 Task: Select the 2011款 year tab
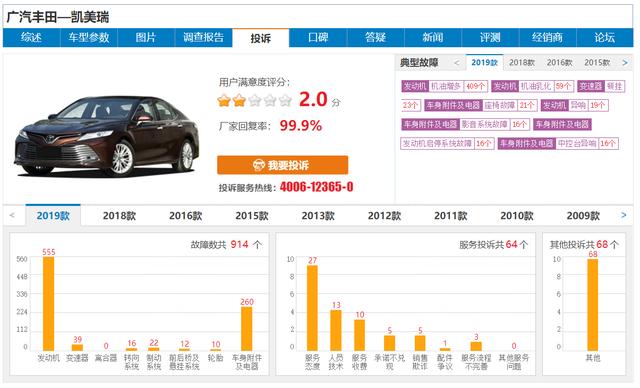point(451,215)
